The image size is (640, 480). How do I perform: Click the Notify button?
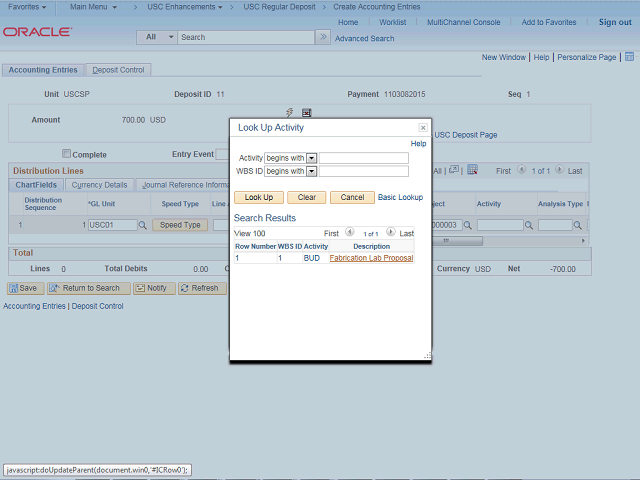(x=154, y=288)
